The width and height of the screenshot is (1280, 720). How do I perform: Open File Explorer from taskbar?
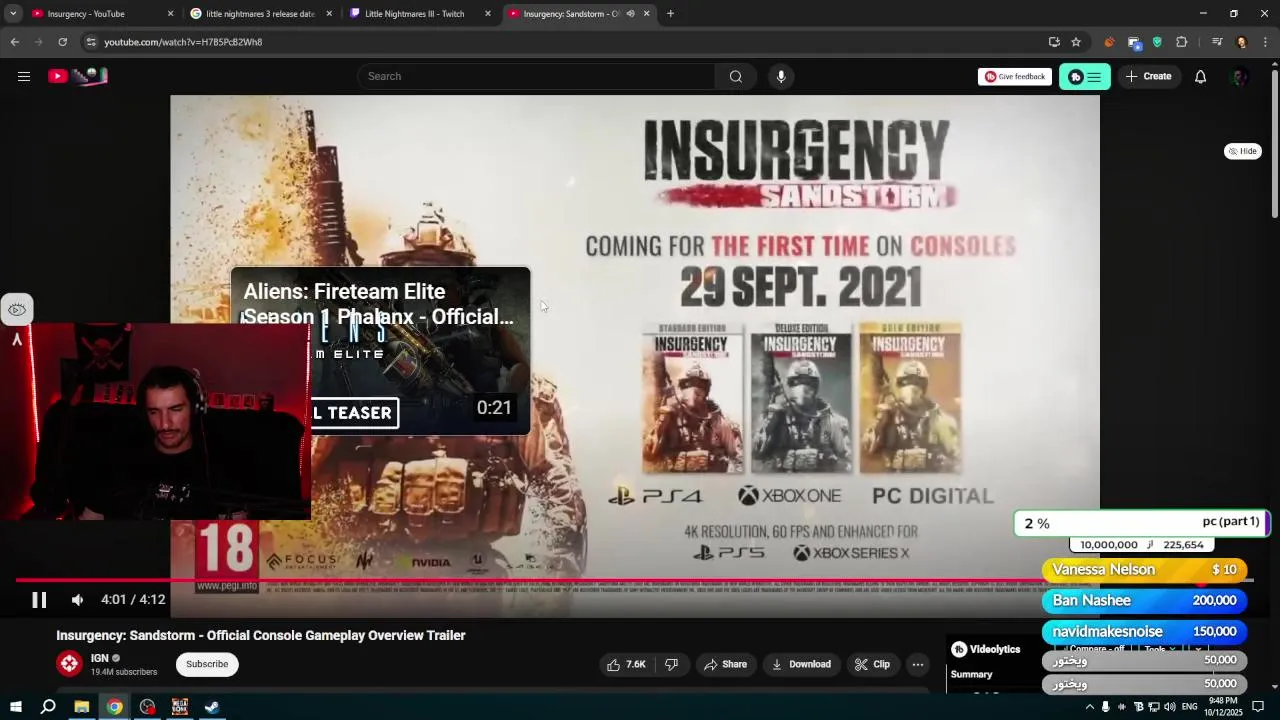tap(81, 707)
